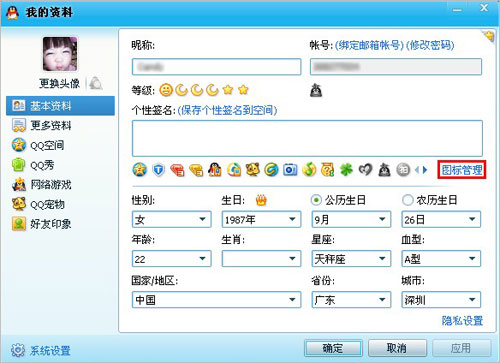Click the grayed 帐号 number field
This screenshot has width=500, height=363.
tap(396, 67)
